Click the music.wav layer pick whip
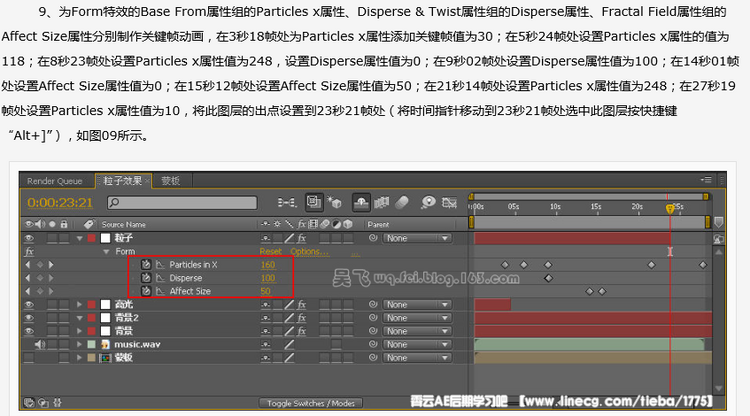Image resolution: width=750 pixels, height=416 pixels. [373, 344]
